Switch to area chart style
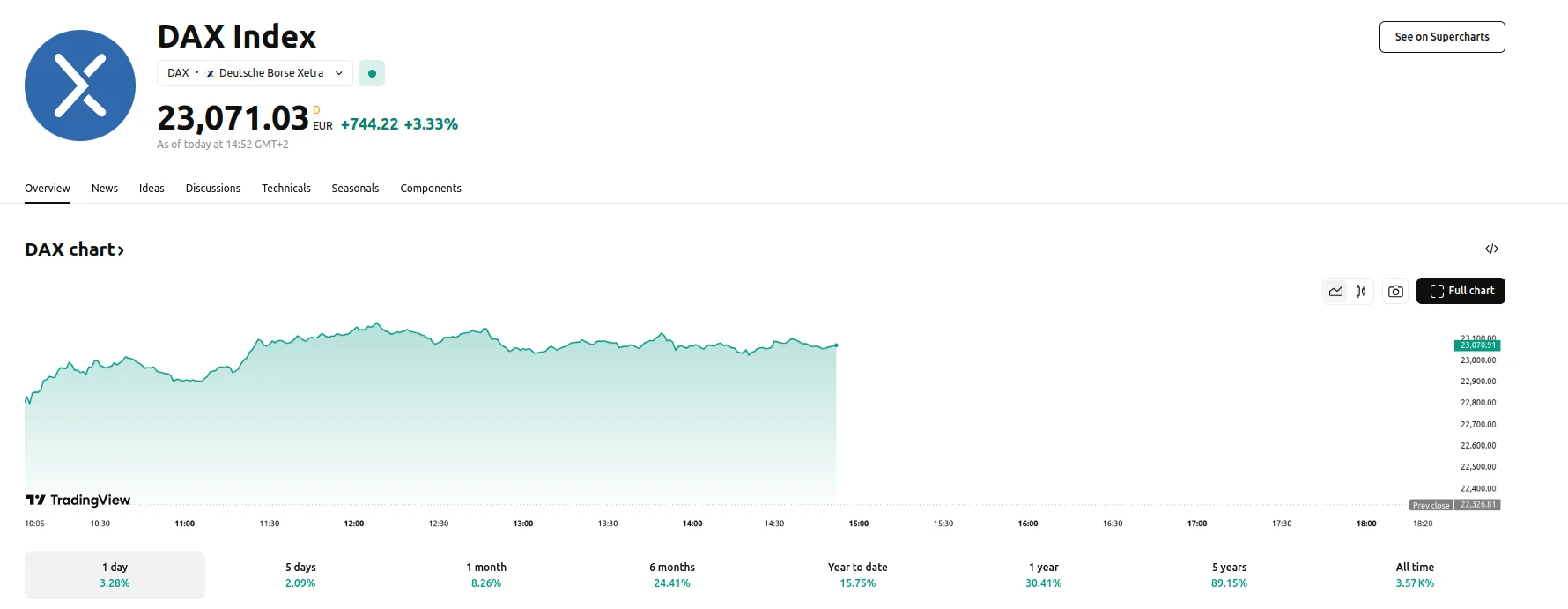This screenshot has width=1568, height=609. click(x=1336, y=291)
